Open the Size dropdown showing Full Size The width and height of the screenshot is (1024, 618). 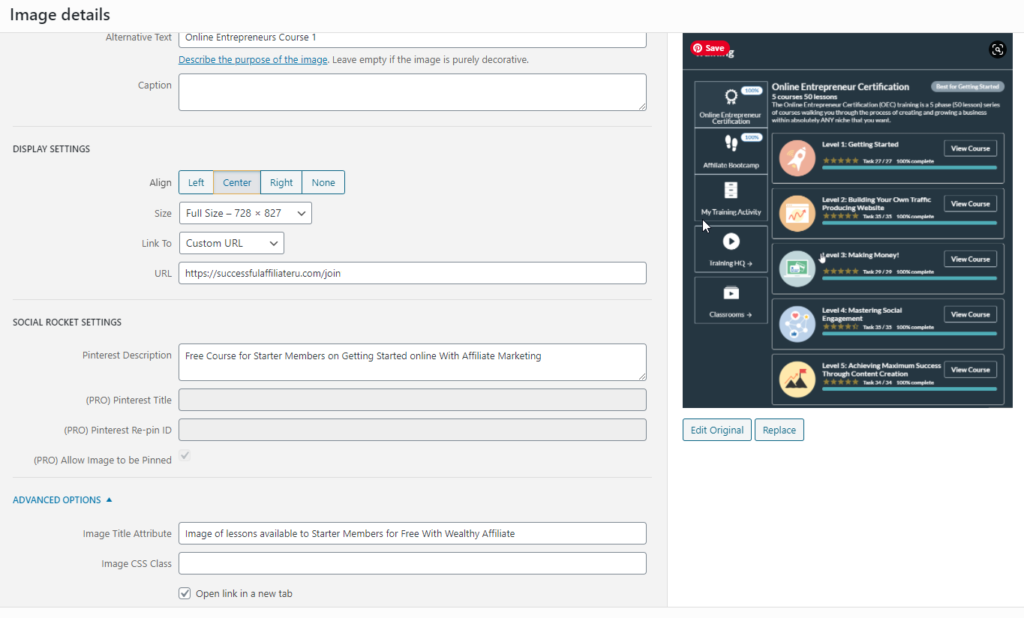pos(245,213)
